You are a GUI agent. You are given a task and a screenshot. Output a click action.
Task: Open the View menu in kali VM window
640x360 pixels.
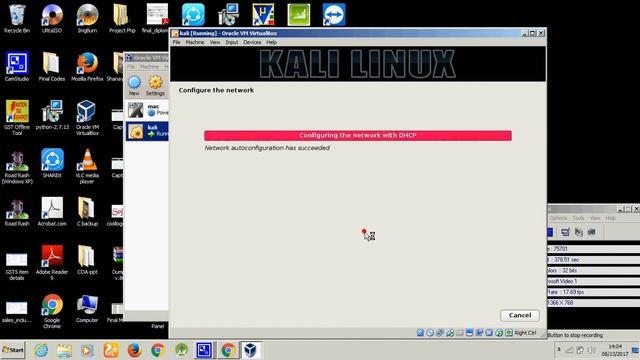(x=215, y=42)
